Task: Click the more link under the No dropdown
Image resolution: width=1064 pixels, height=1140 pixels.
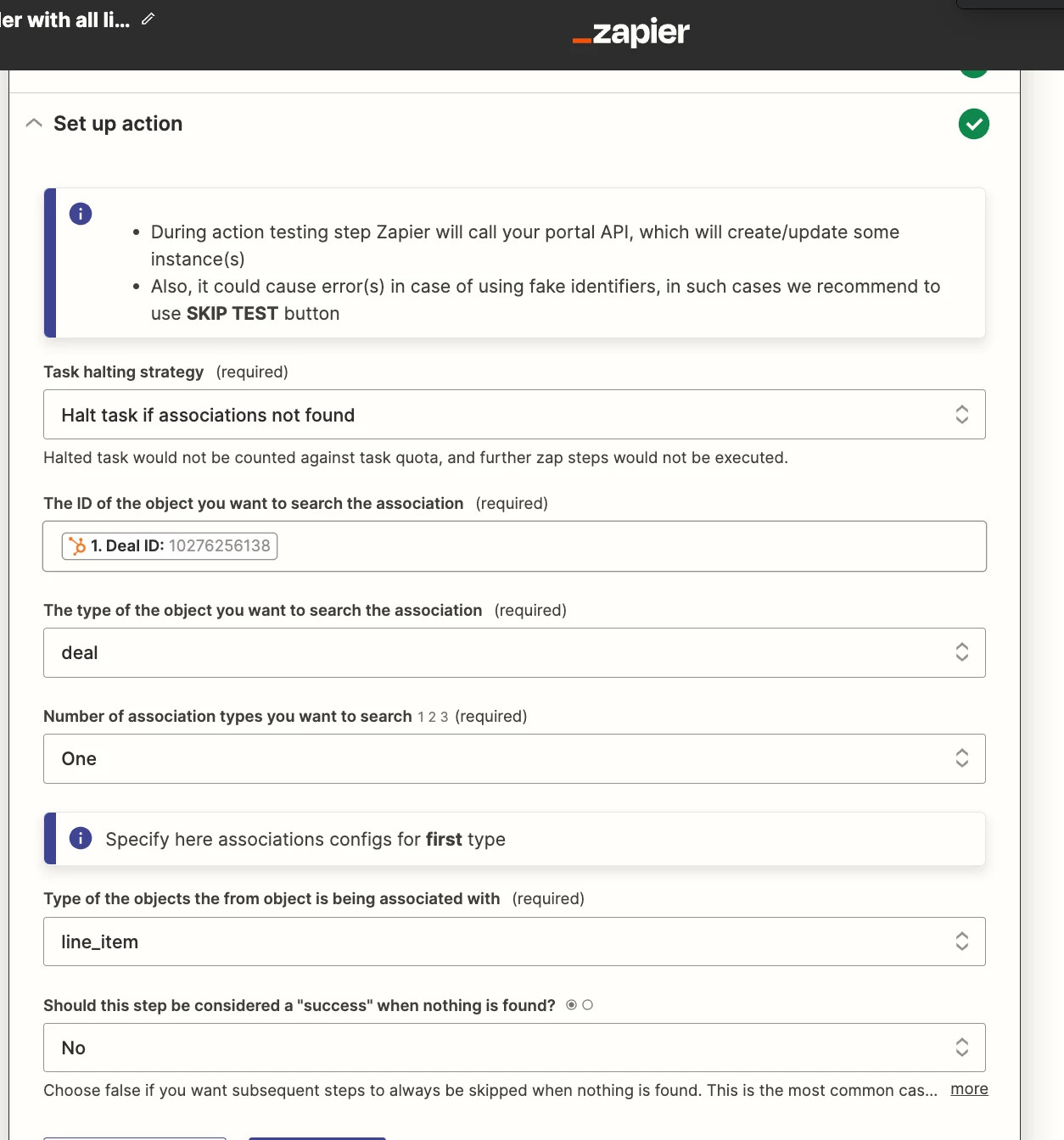Action: click(969, 1089)
